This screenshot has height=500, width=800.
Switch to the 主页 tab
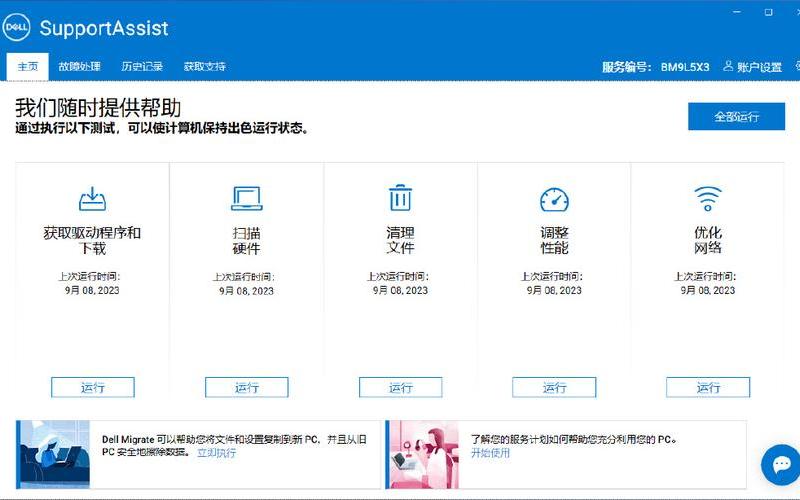pos(28,67)
